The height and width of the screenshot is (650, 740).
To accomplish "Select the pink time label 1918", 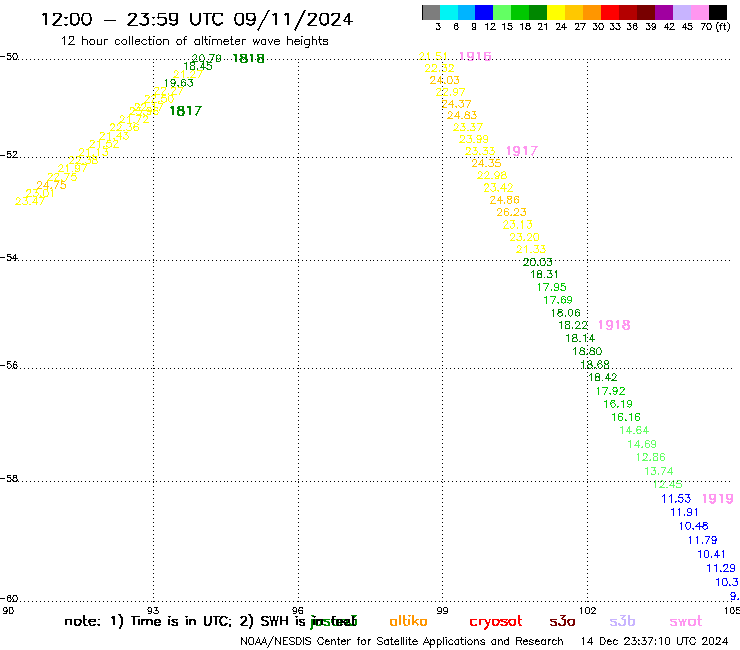I will pyautogui.click(x=614, y=325).
